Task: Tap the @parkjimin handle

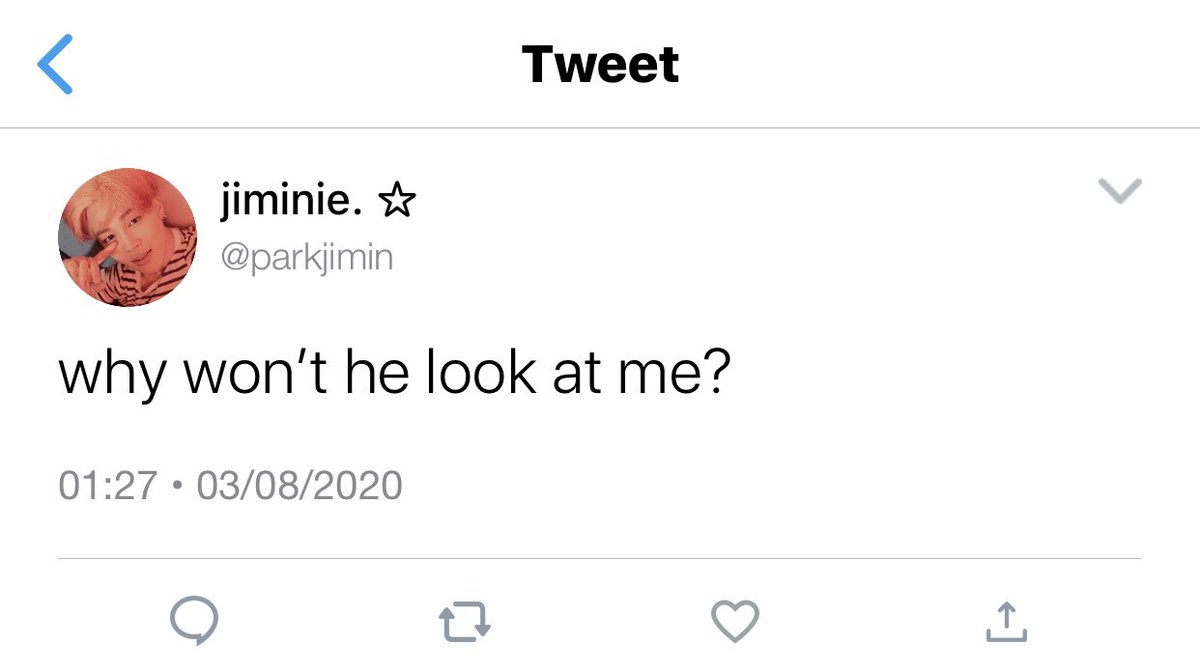Action: click(x=307, y=258)
